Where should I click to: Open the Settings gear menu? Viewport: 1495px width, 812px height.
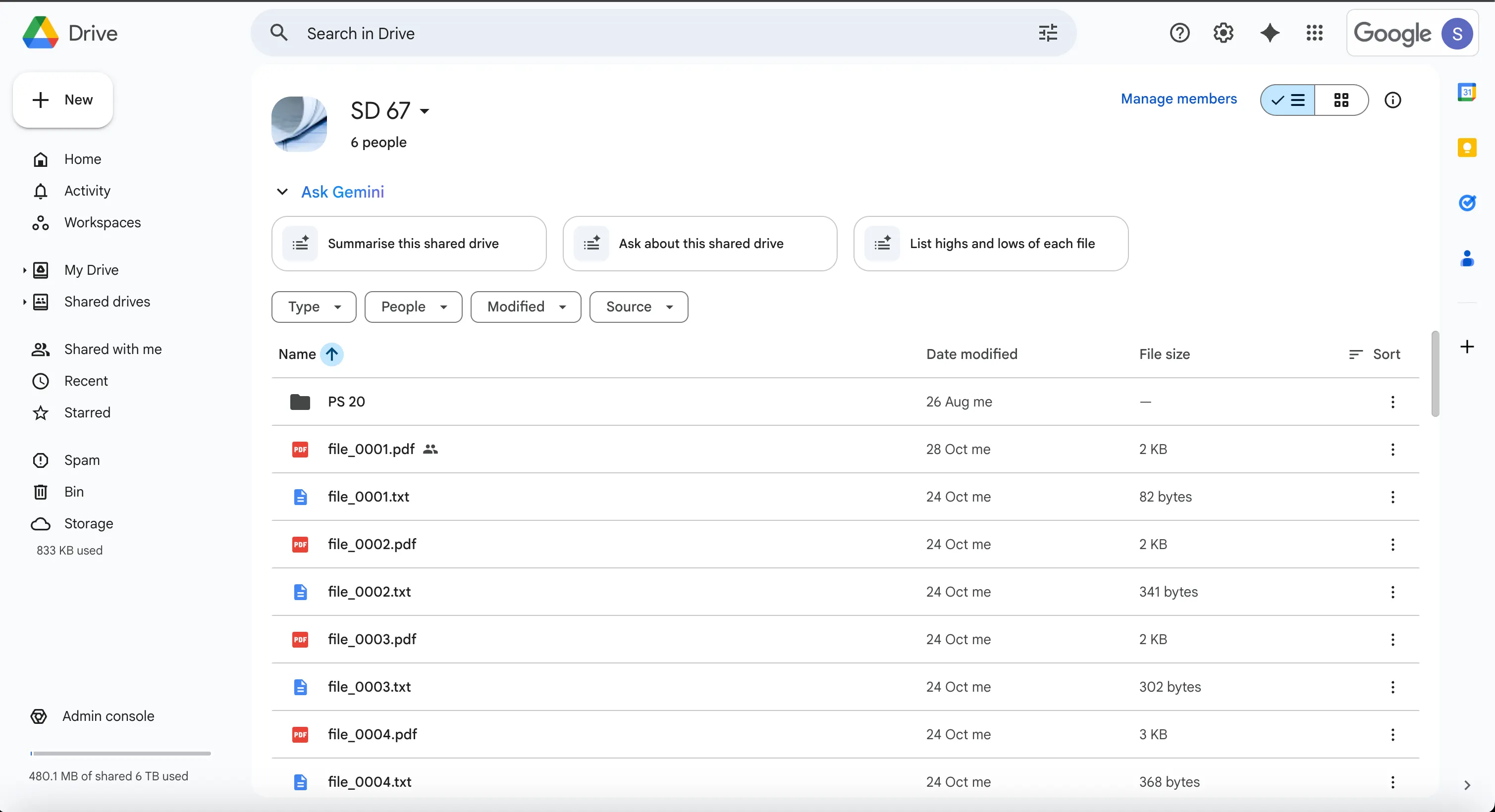(x=1223, y=33)
